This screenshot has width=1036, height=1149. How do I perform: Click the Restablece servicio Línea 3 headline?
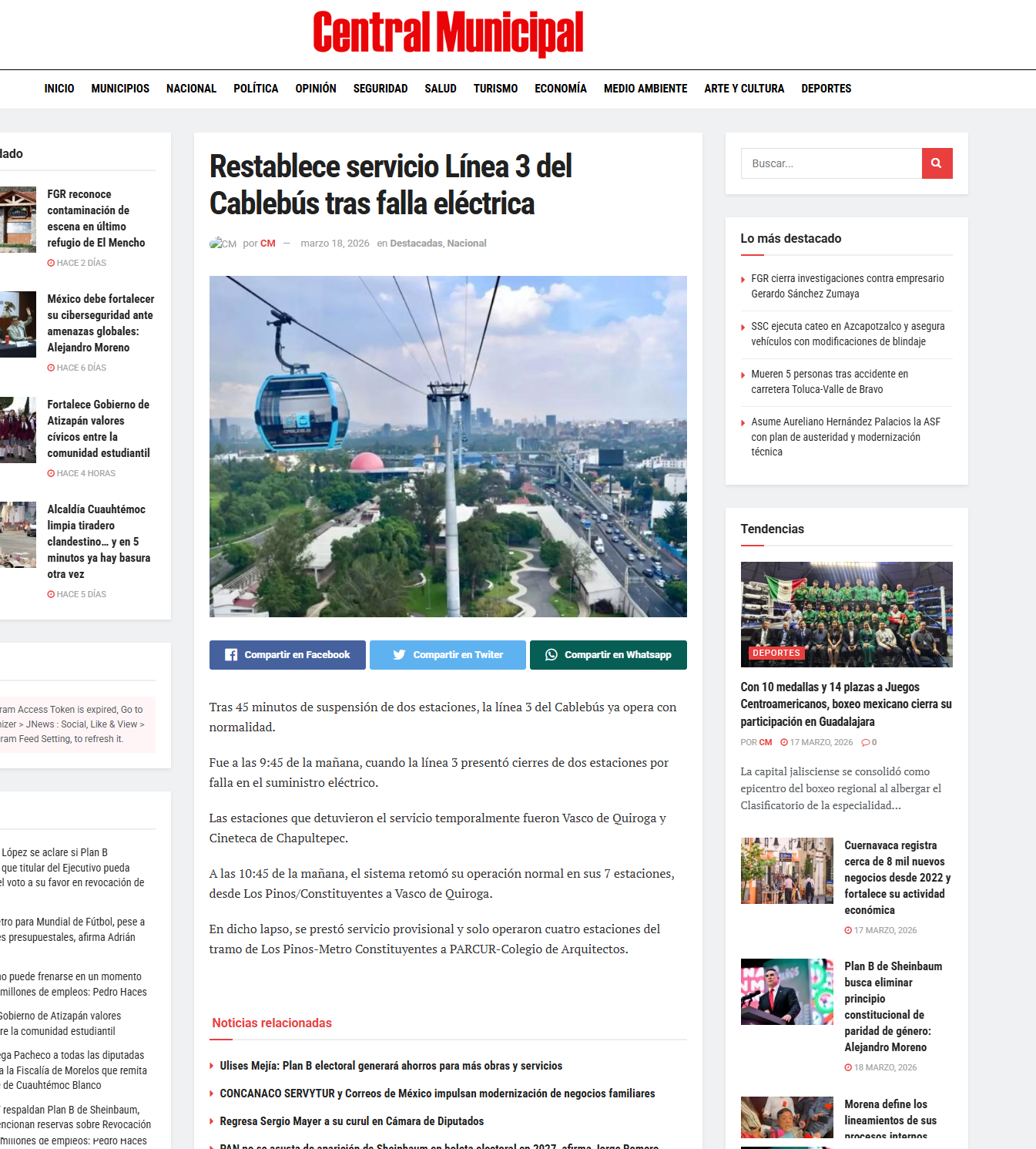pos(391,185)
